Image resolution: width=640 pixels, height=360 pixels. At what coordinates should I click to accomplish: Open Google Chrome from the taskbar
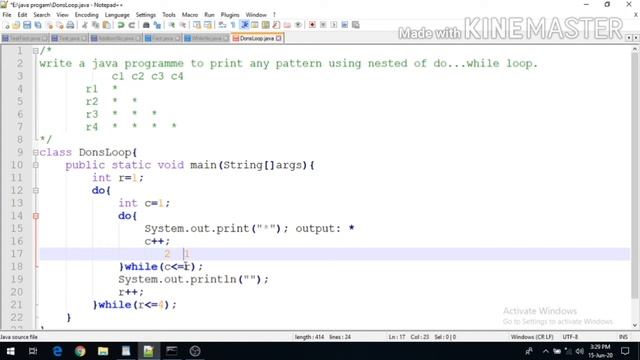coord(80,351)
